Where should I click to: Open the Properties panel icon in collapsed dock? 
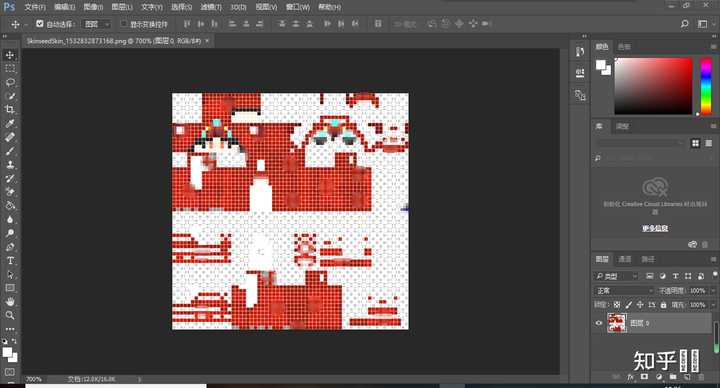(x=580, y=73)
